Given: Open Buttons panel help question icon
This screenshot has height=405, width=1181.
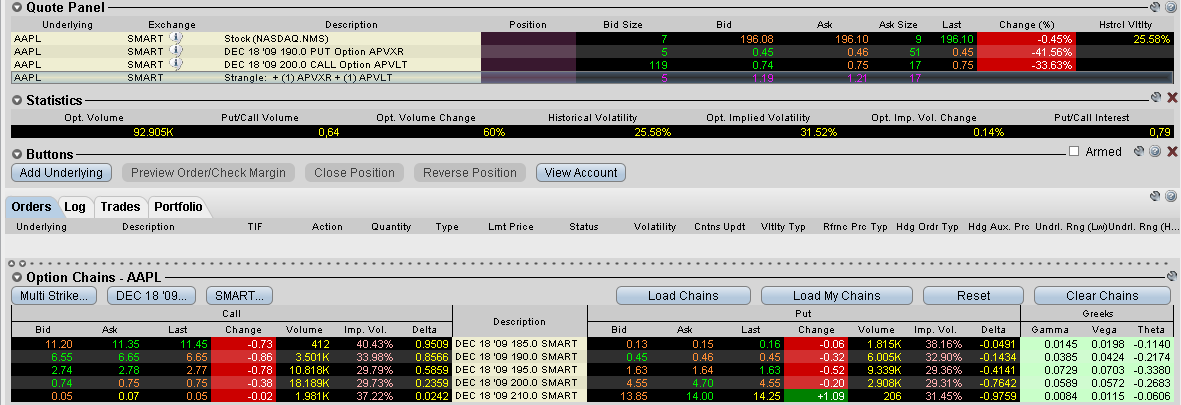Looking at the screenshot, I should 1154,151.
